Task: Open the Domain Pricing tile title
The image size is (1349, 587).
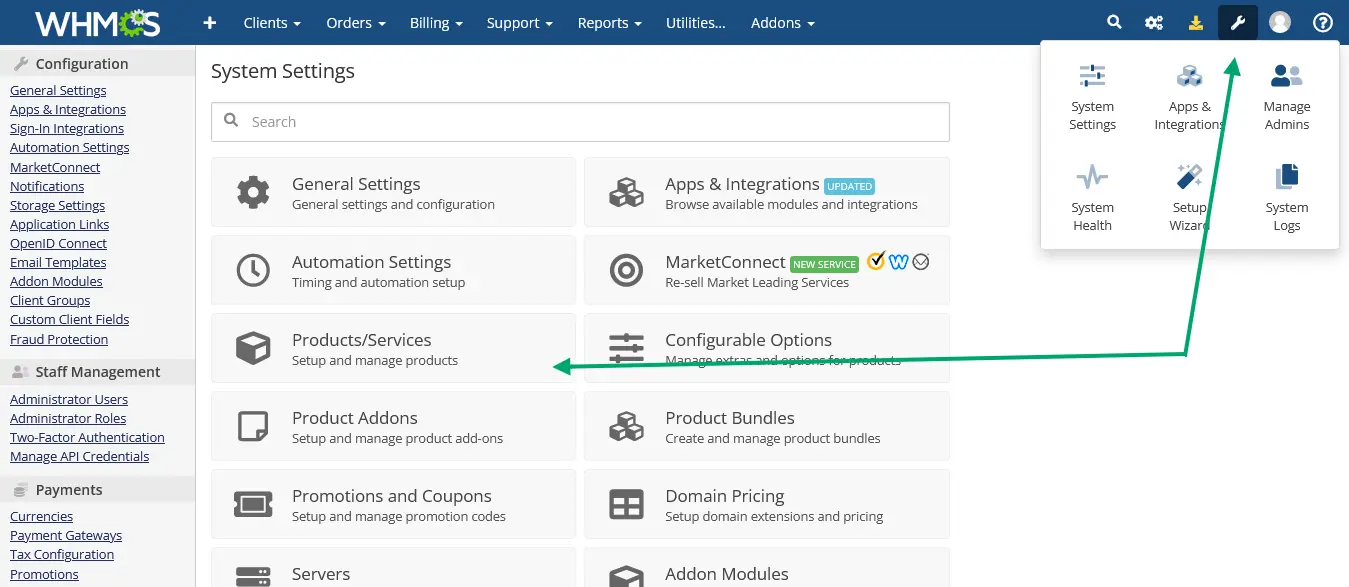Action: pos(725,496)
